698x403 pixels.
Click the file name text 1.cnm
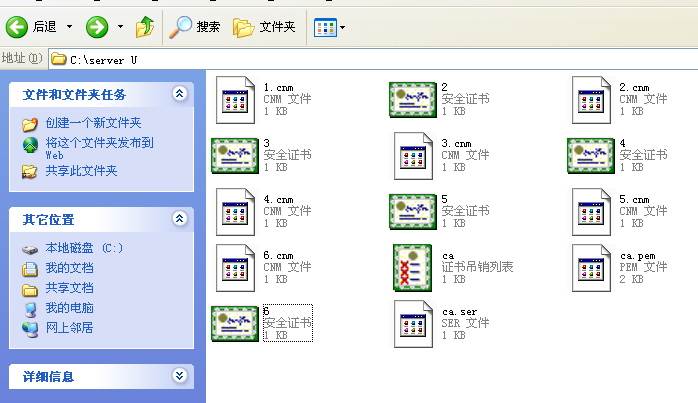coord(278,88)
